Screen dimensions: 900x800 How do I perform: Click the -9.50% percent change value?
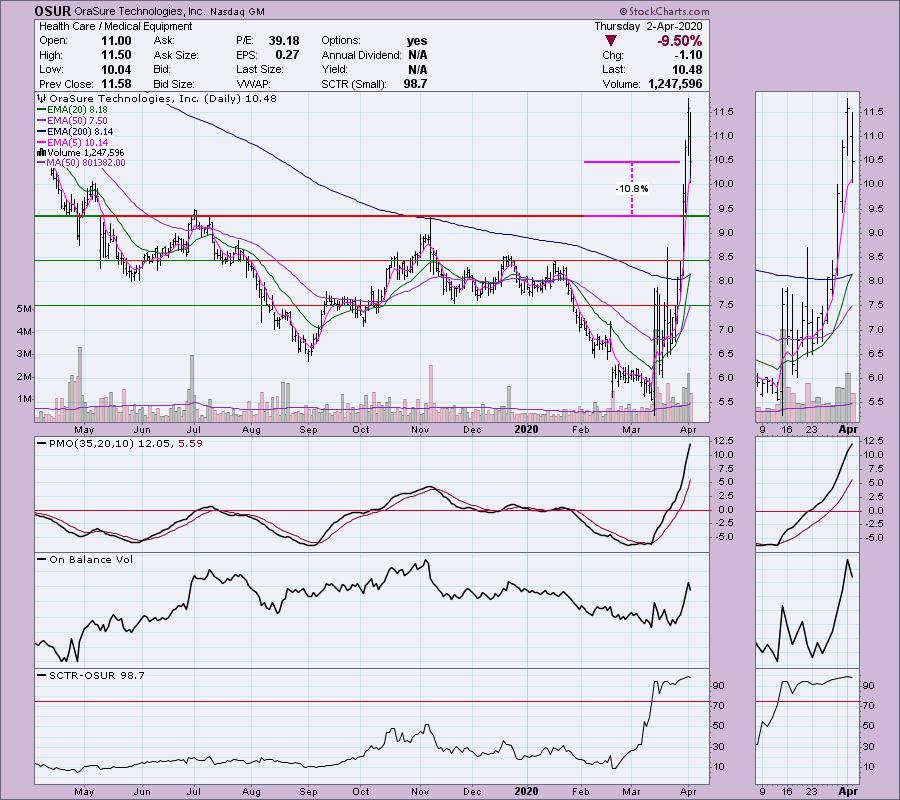(679, 41)
